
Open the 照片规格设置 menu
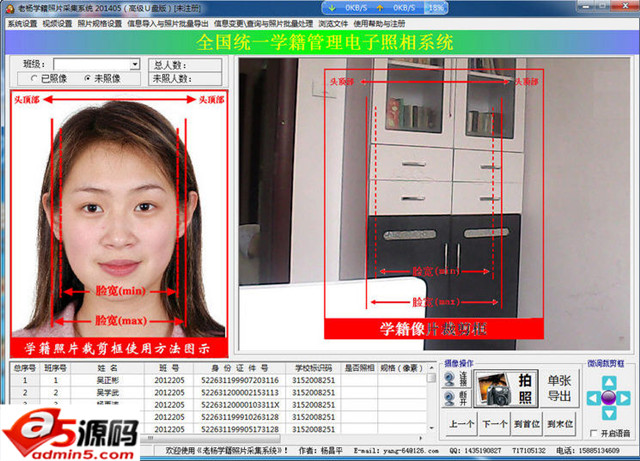coord(99,22)
